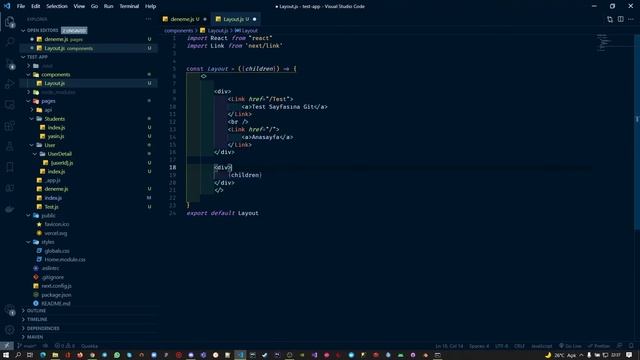Open the Extensions view
This screenshot has width=640, height=360.
pos(10,126)
